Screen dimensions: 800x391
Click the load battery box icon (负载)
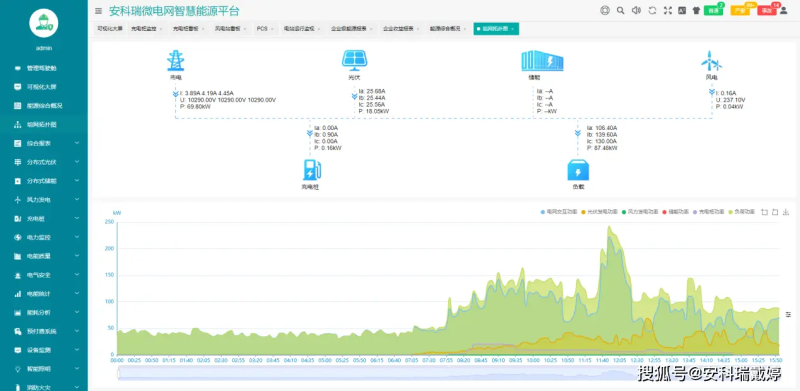(x=578, y=170)
